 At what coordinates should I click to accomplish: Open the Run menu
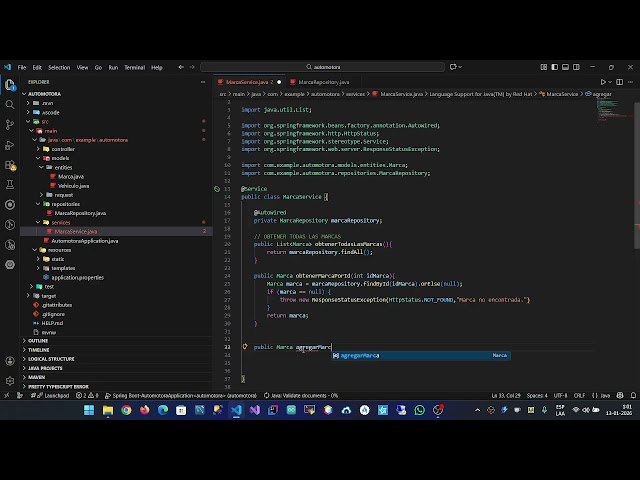pos(113,67)
